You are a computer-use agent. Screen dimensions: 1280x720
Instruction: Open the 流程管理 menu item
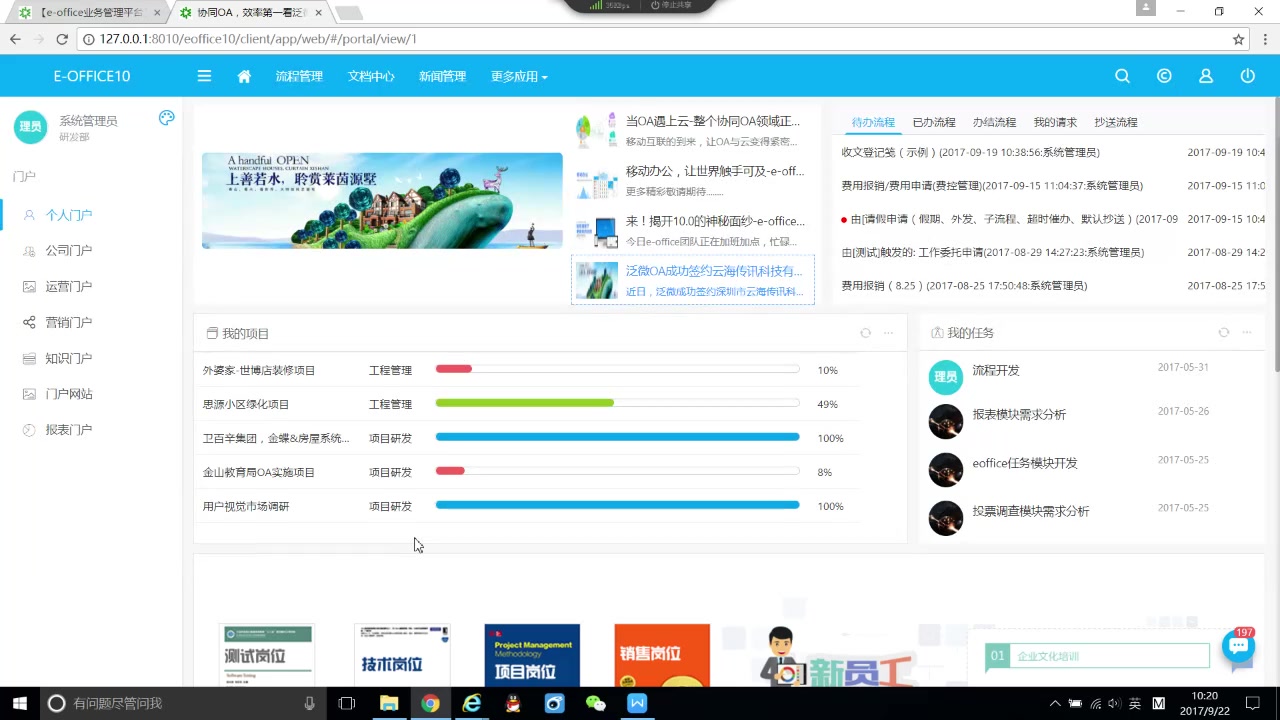[x=299, y=75]
